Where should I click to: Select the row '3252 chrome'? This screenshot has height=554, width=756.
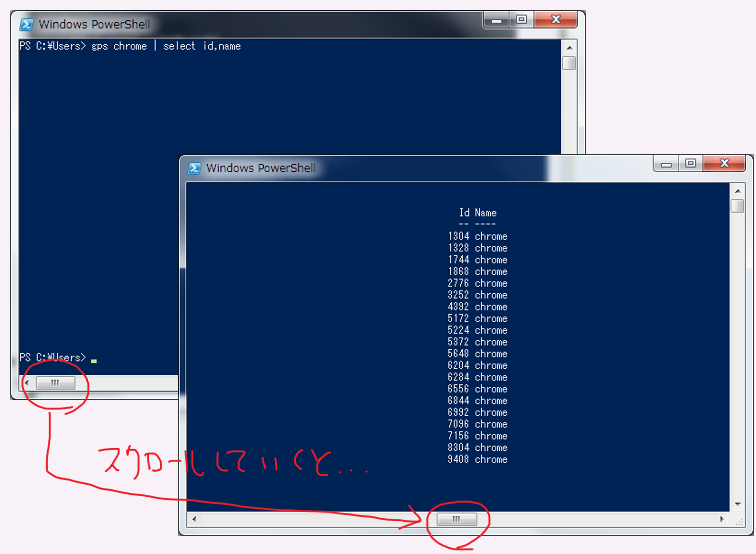[x=478, y=295]
